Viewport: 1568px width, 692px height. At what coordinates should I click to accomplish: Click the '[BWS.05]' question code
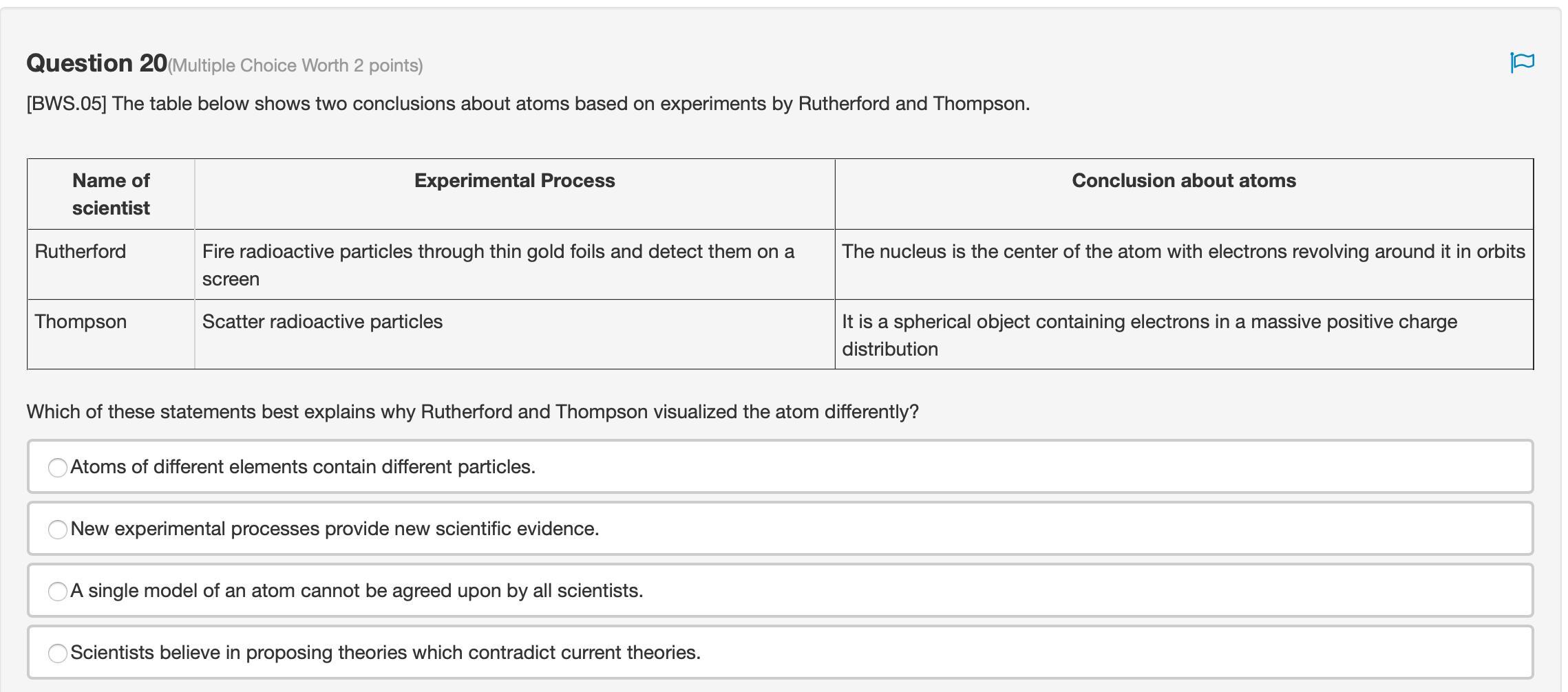(x=66, y=104)
